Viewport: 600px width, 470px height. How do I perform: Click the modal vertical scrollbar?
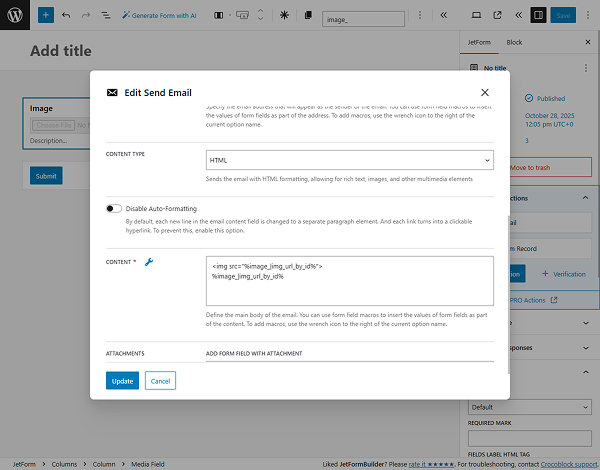508,297
